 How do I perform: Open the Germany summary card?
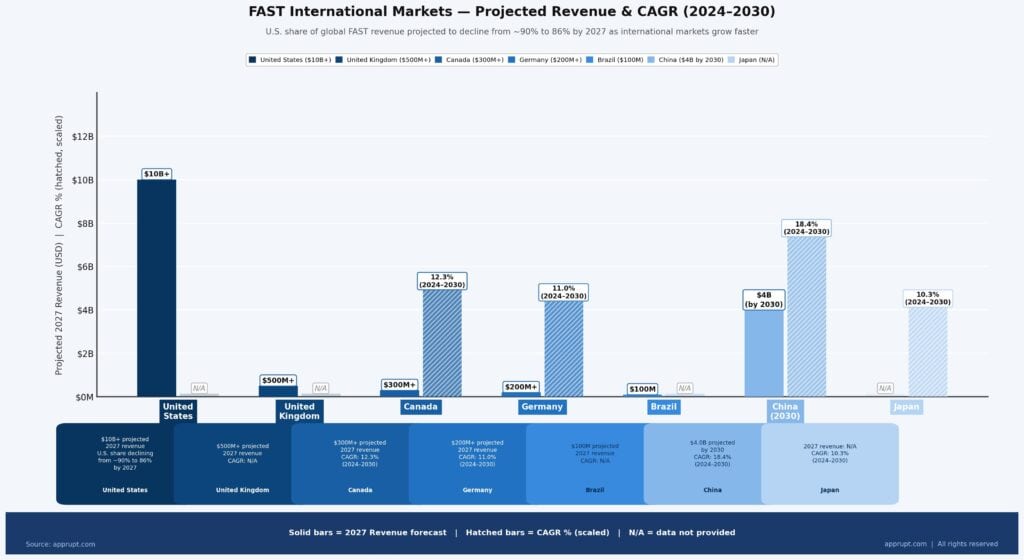click(x=477, y=463)
